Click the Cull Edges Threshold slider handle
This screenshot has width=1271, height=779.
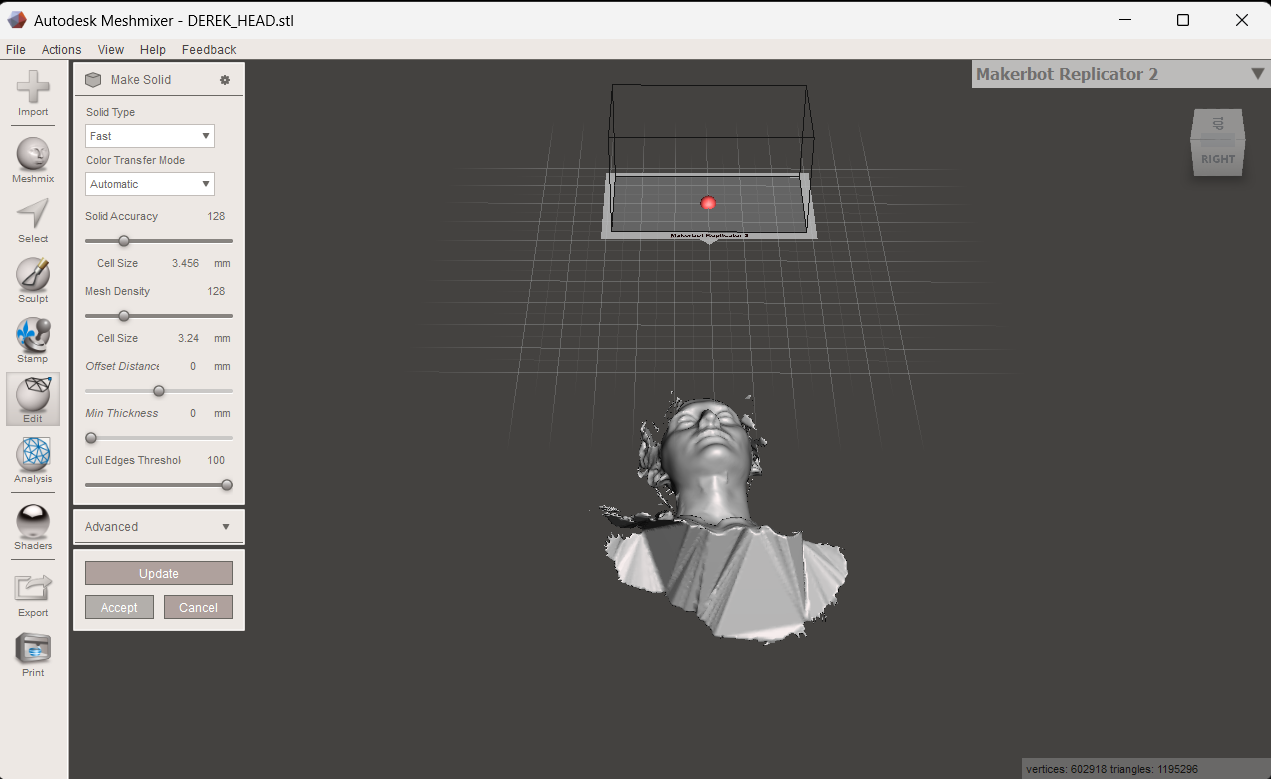click(227, 484)
